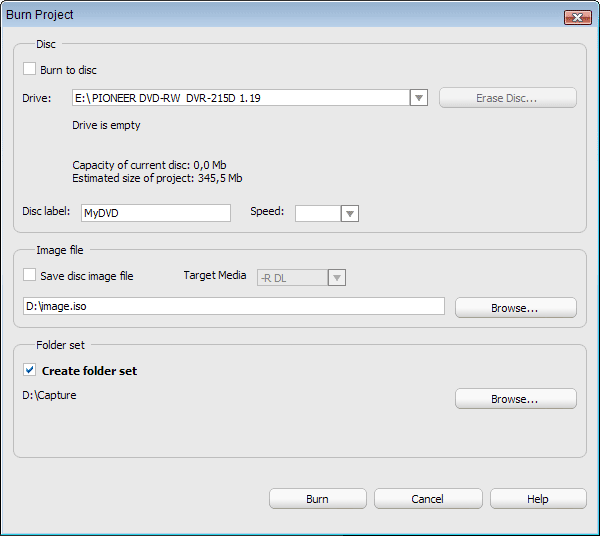Open the Speed dropdown
The width and height of the screenshot is (600, 536).
(349, 213)
